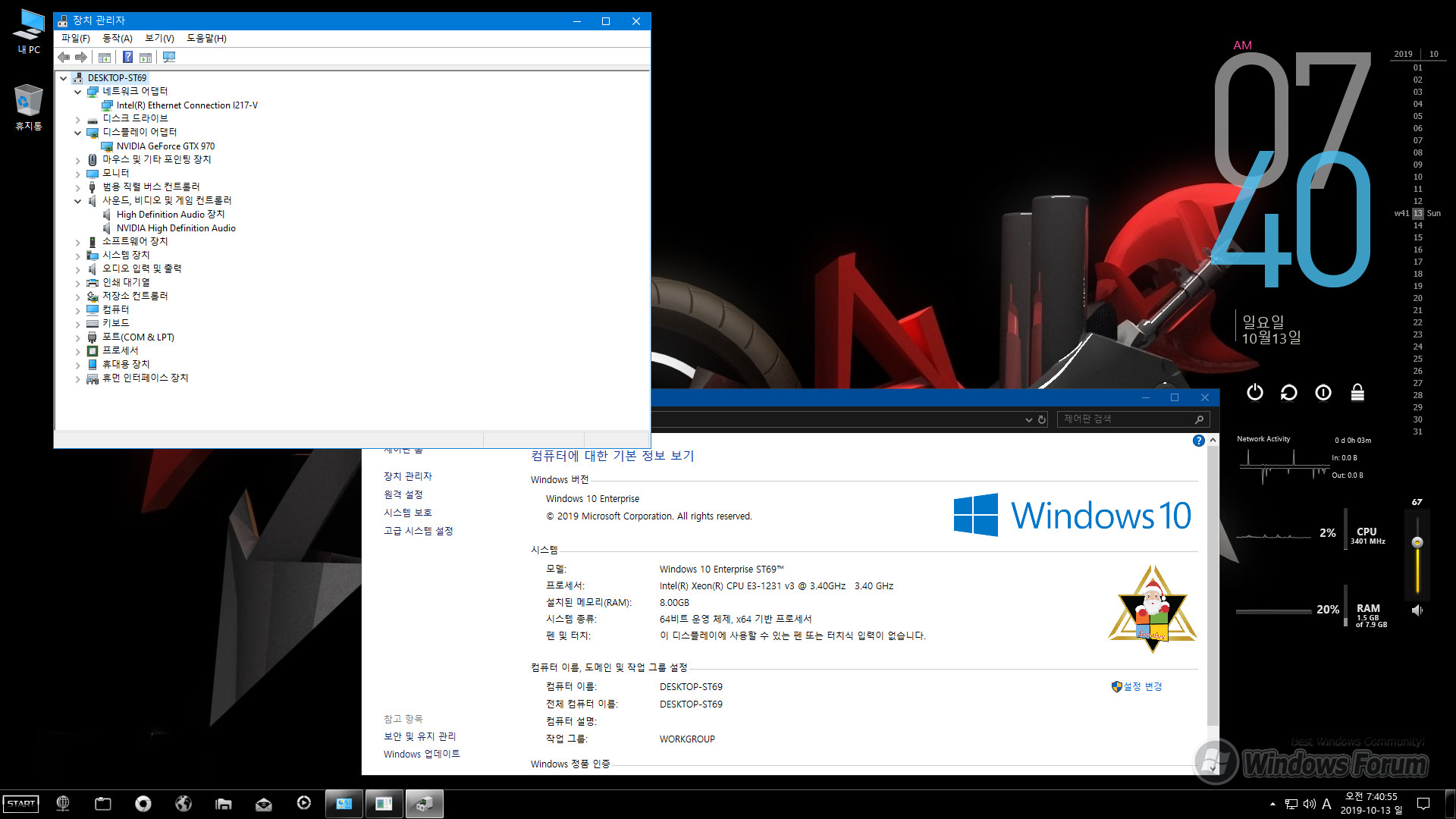Screen dimensions: 1456x819
Task: Select NVIDIA GeForce GTX 970 device
Action: pos(165,146)
